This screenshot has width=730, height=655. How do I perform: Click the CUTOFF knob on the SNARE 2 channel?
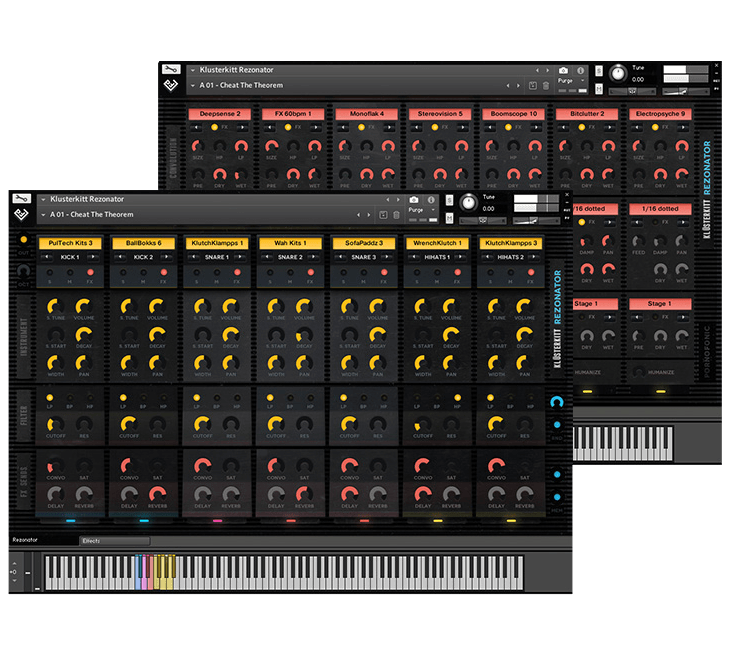pos(276,424)
